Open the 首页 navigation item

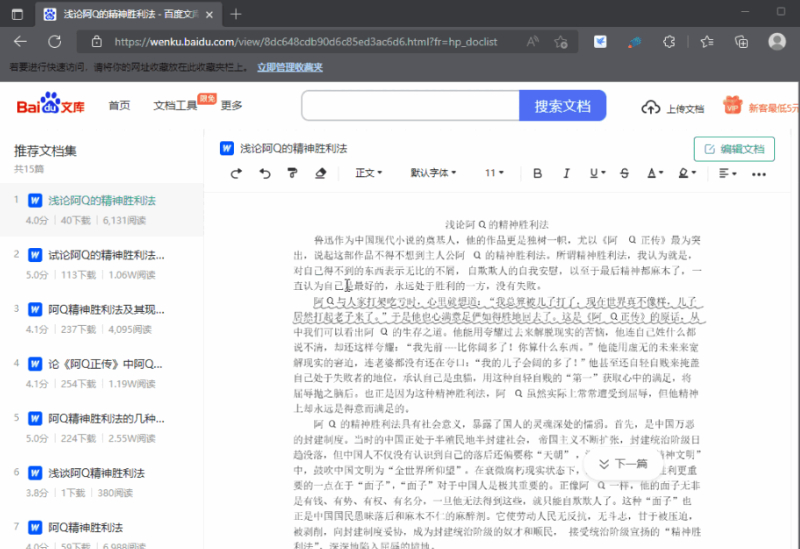pos(119,106)
